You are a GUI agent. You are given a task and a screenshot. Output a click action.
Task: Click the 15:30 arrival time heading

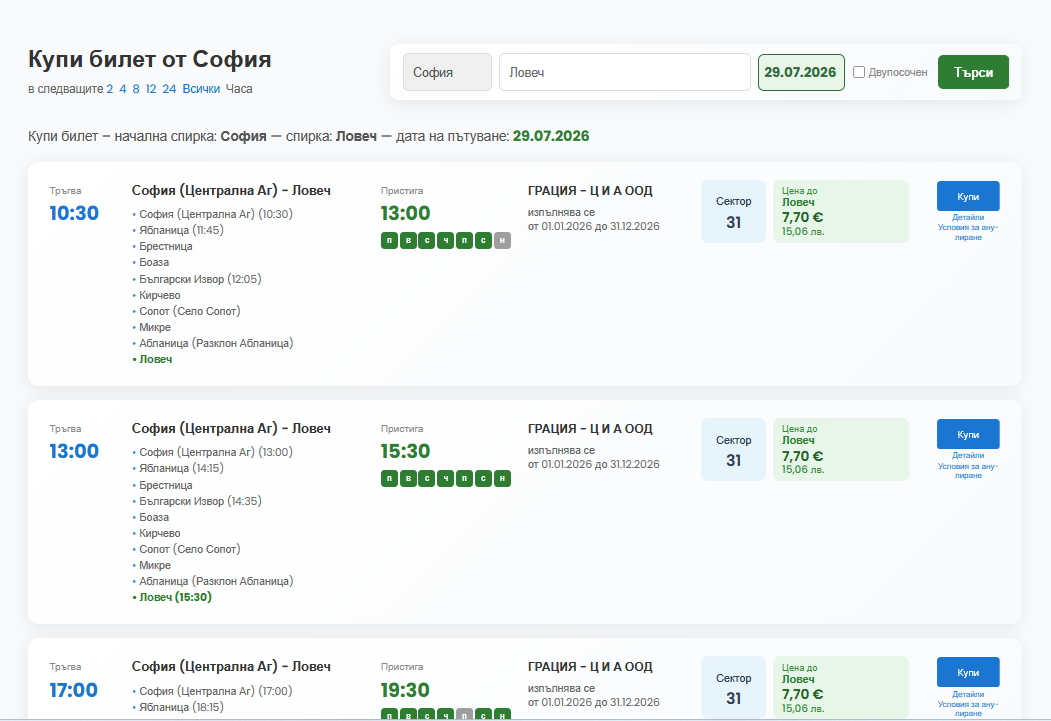click(405, 451)
